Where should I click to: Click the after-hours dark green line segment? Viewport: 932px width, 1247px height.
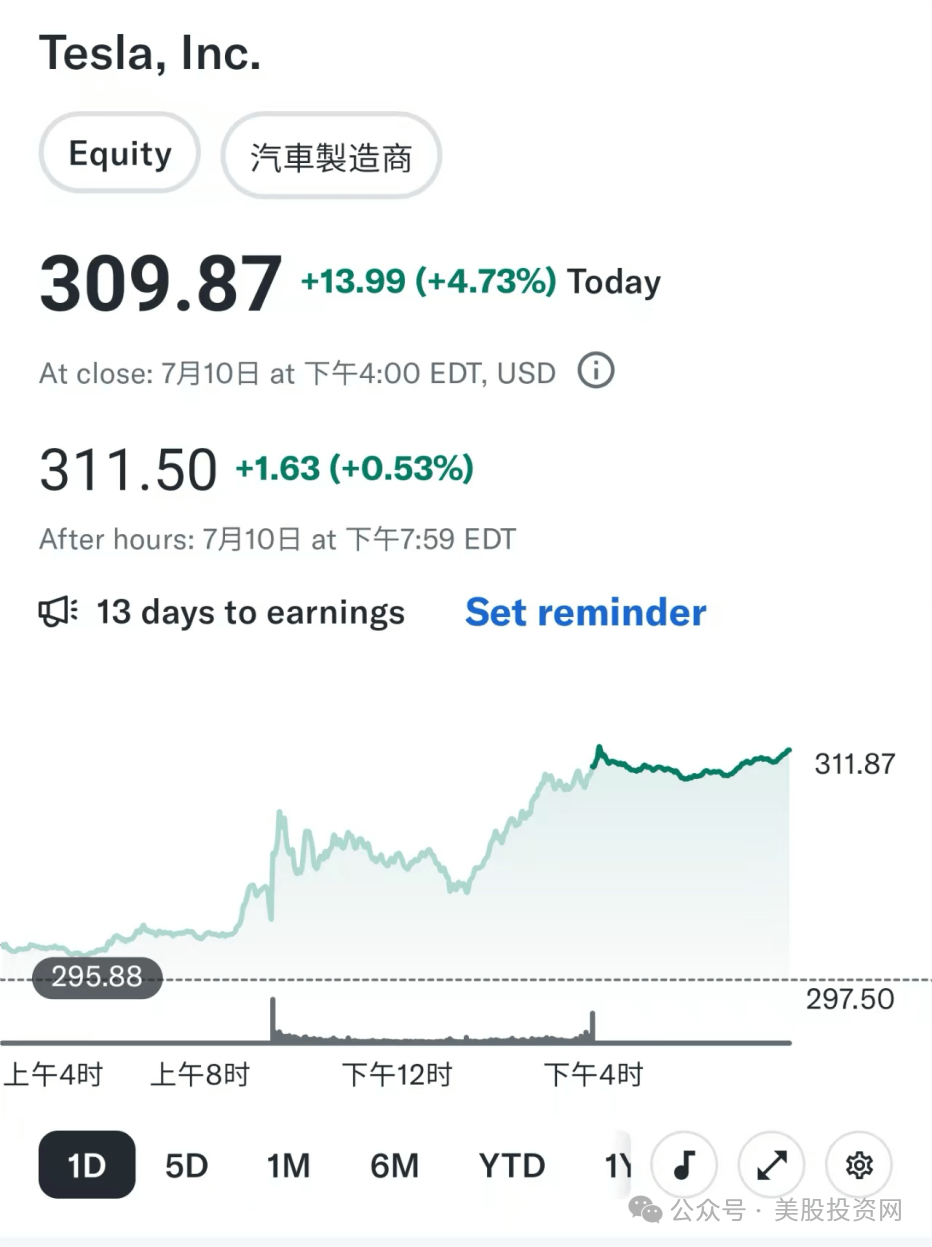690,767
